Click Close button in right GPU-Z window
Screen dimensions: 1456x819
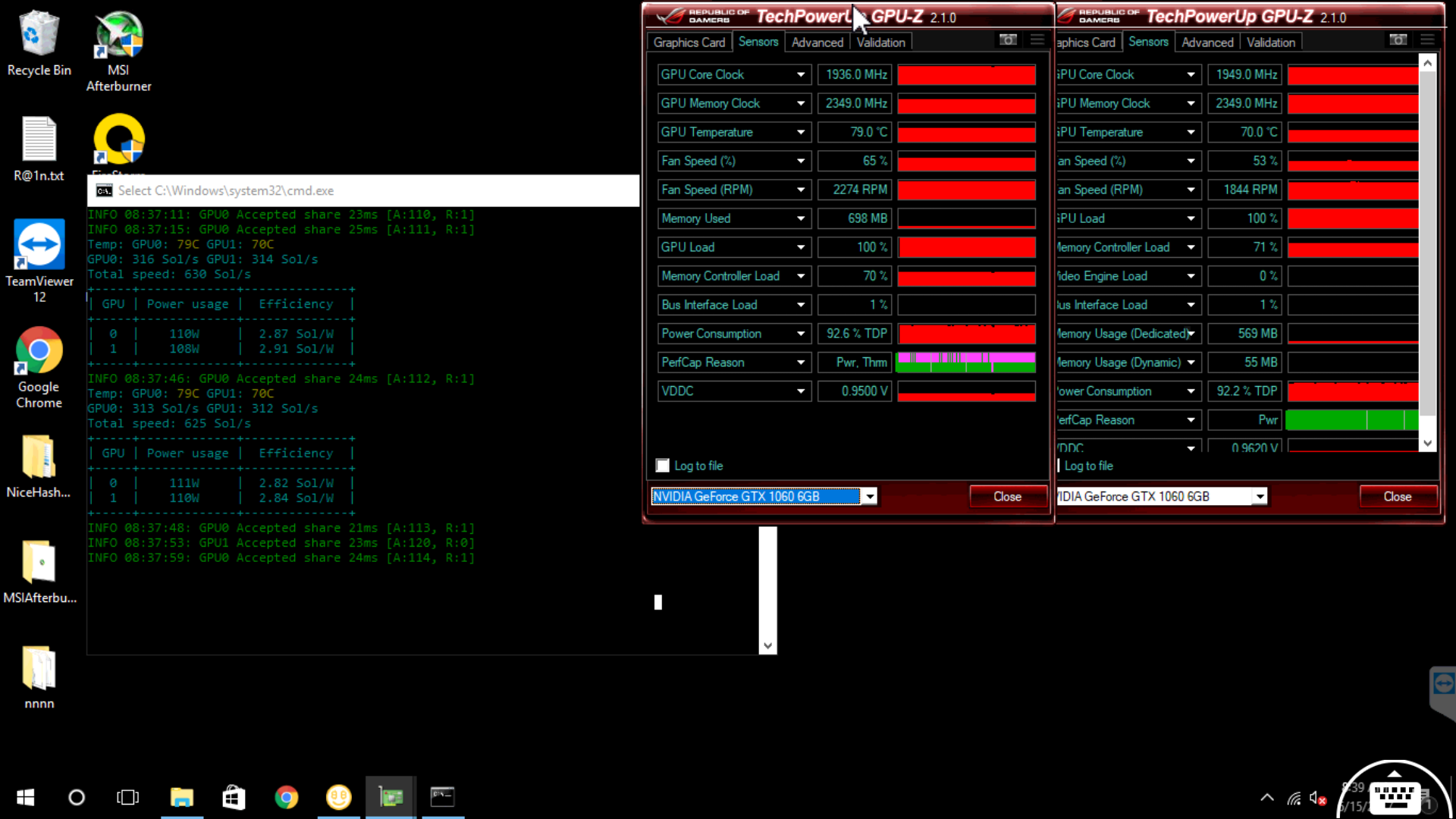(1397, 497)
